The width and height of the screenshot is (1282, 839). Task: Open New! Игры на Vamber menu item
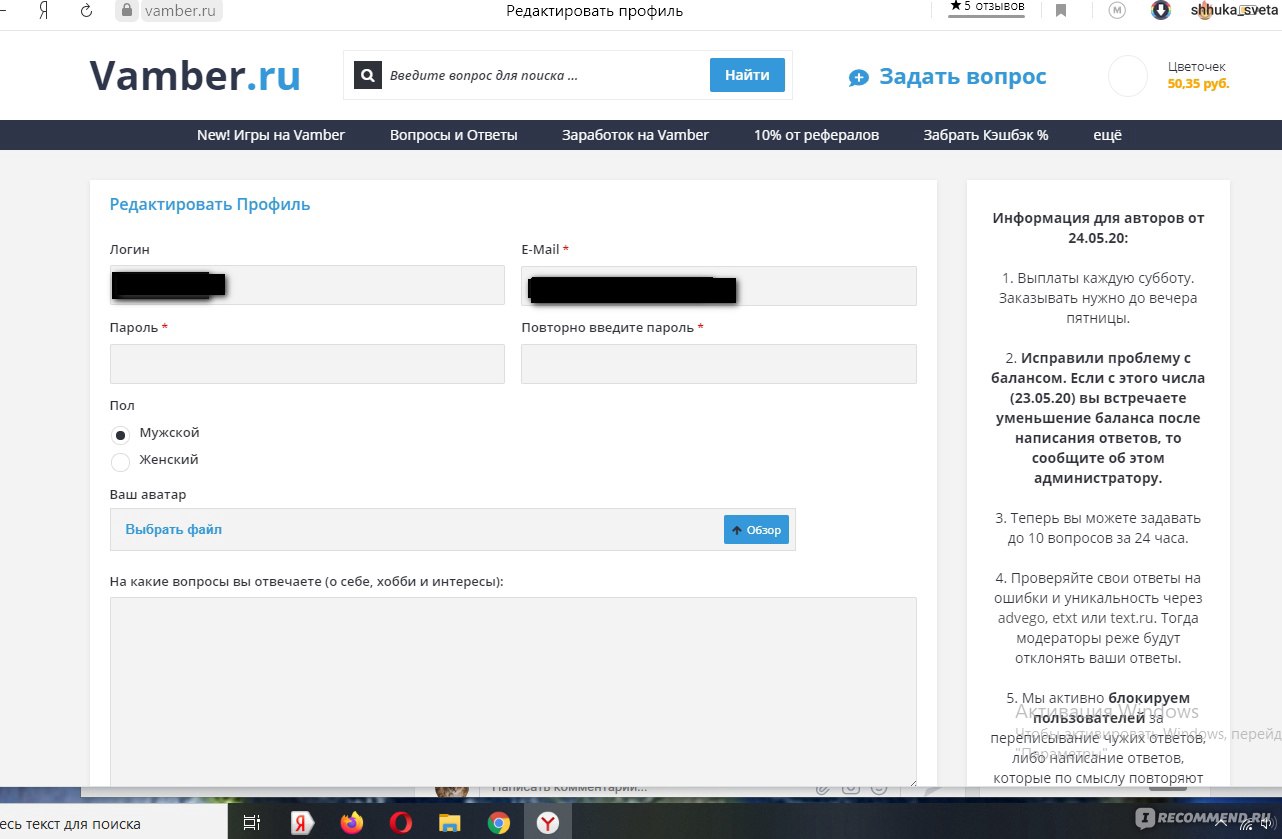(271, 135)
